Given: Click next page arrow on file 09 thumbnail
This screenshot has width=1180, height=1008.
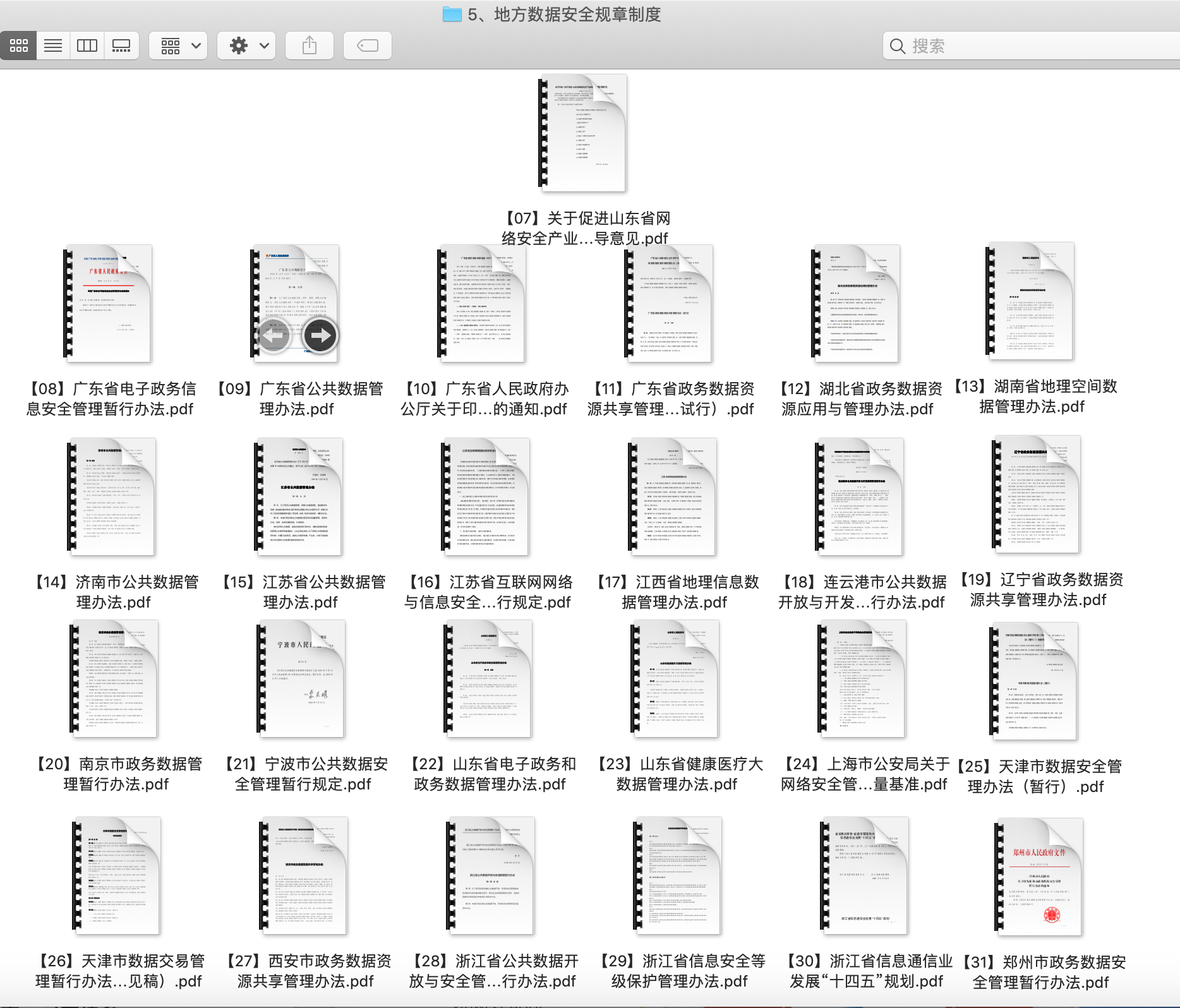Looking at the screenshot, I should 320,335.
